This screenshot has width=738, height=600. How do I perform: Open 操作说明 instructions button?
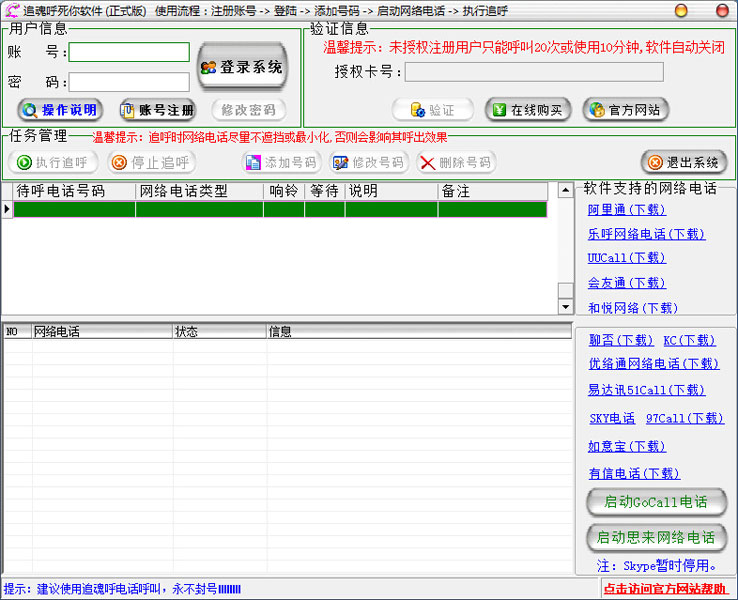point(60,110)
